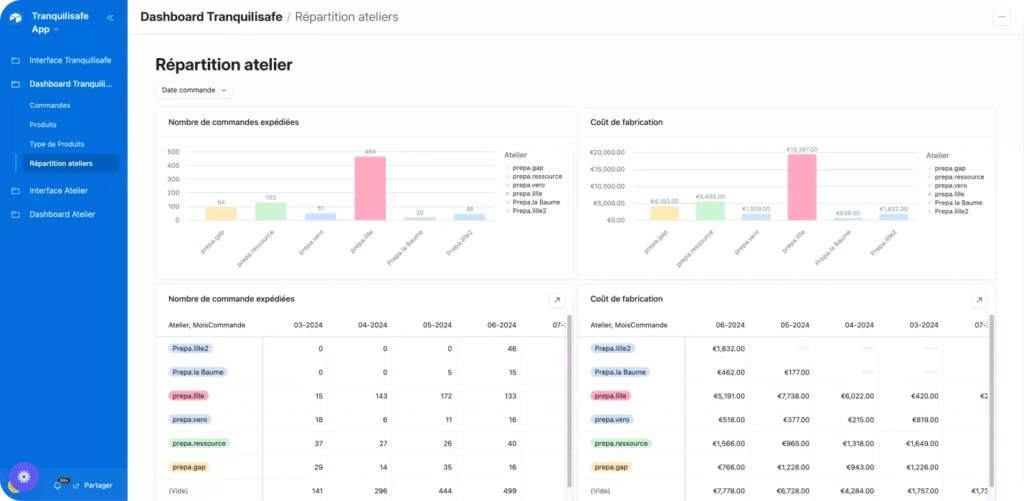This screenshot has height=501, width=1024.
Task: Open the settings gear button
Action: [x=24, y=477]
